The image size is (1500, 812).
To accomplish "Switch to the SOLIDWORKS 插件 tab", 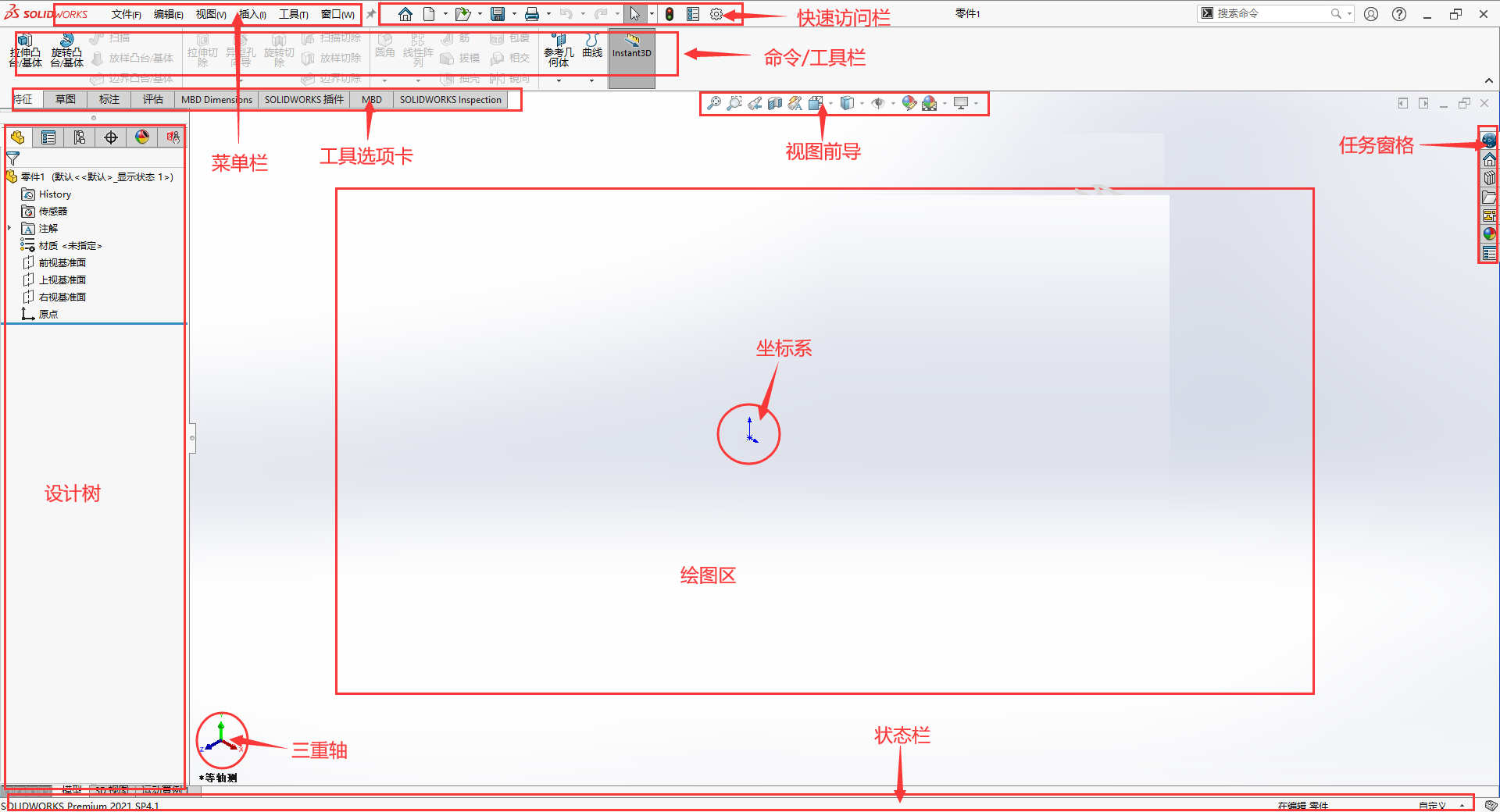I will coord(304,99).
